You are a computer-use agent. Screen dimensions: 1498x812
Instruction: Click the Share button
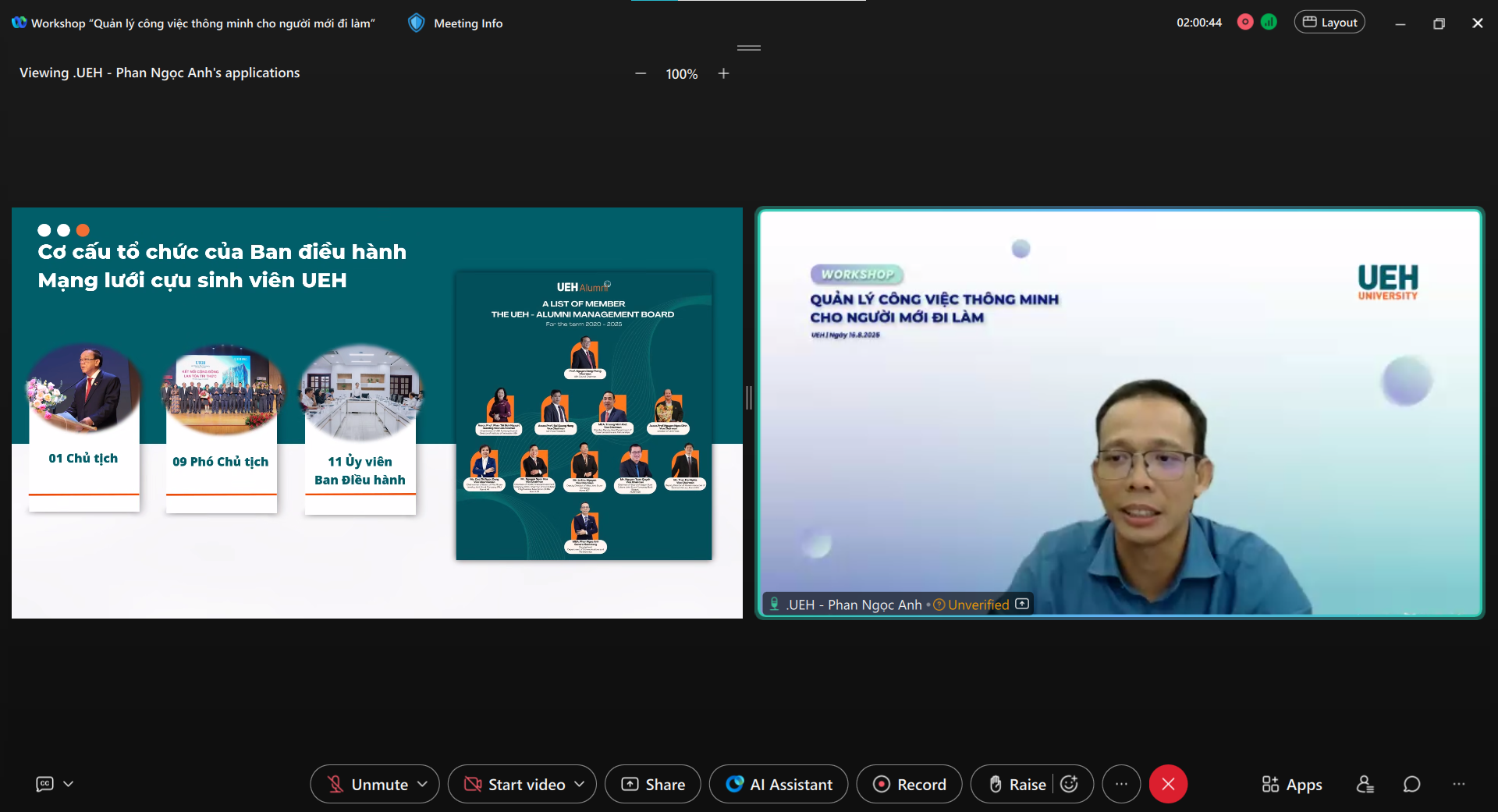653,784
